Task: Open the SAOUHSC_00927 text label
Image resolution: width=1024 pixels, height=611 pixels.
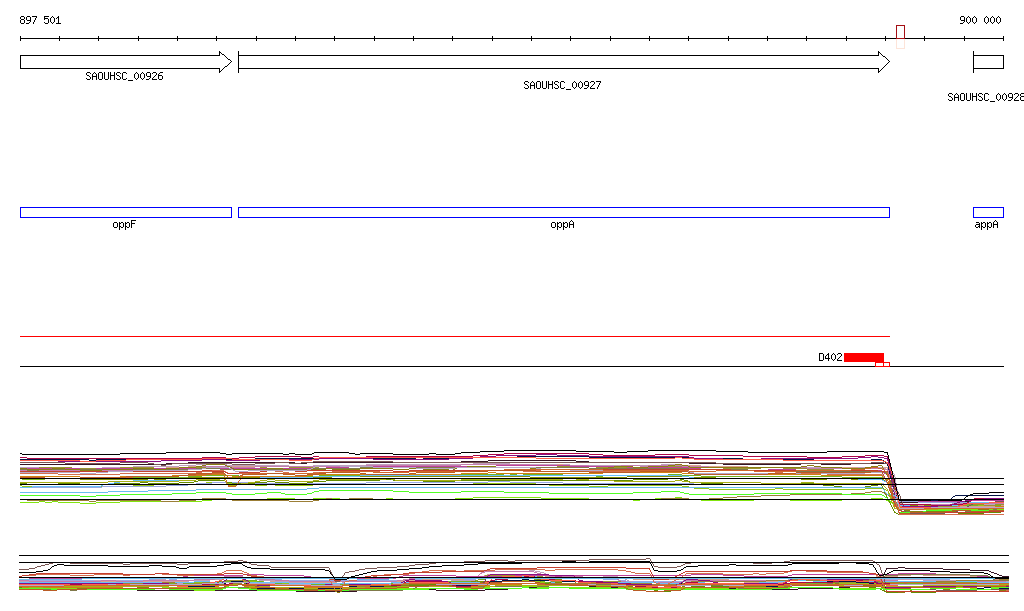Action: [562, 85]
